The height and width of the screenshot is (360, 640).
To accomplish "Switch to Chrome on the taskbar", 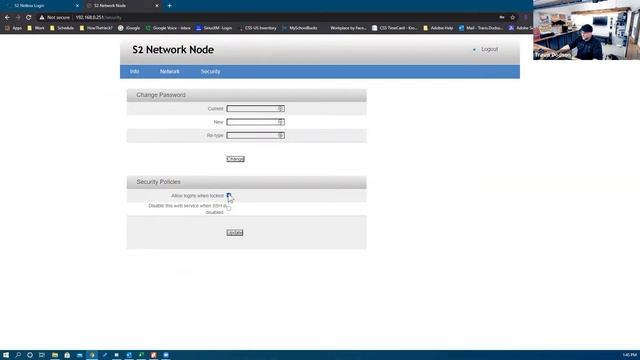I will click(92, 355).
